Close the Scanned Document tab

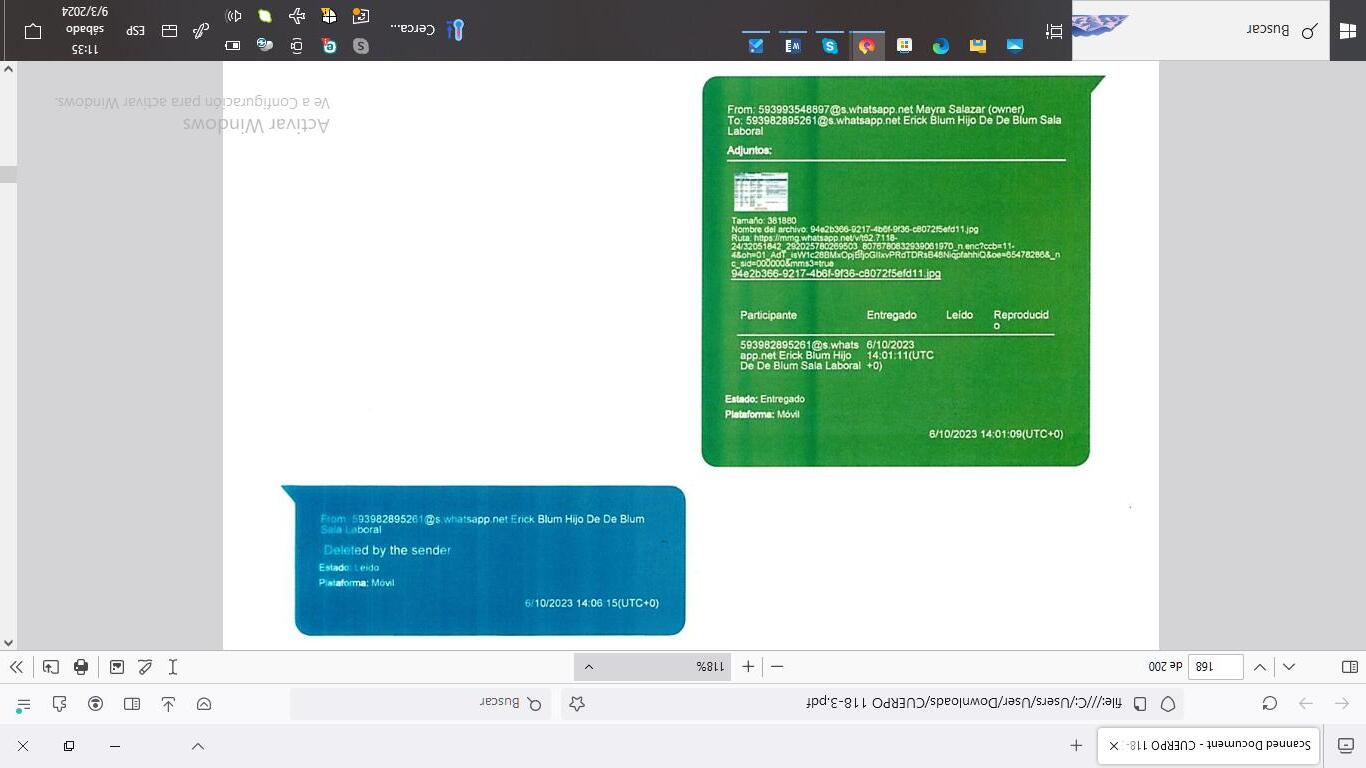(1114, 746)
